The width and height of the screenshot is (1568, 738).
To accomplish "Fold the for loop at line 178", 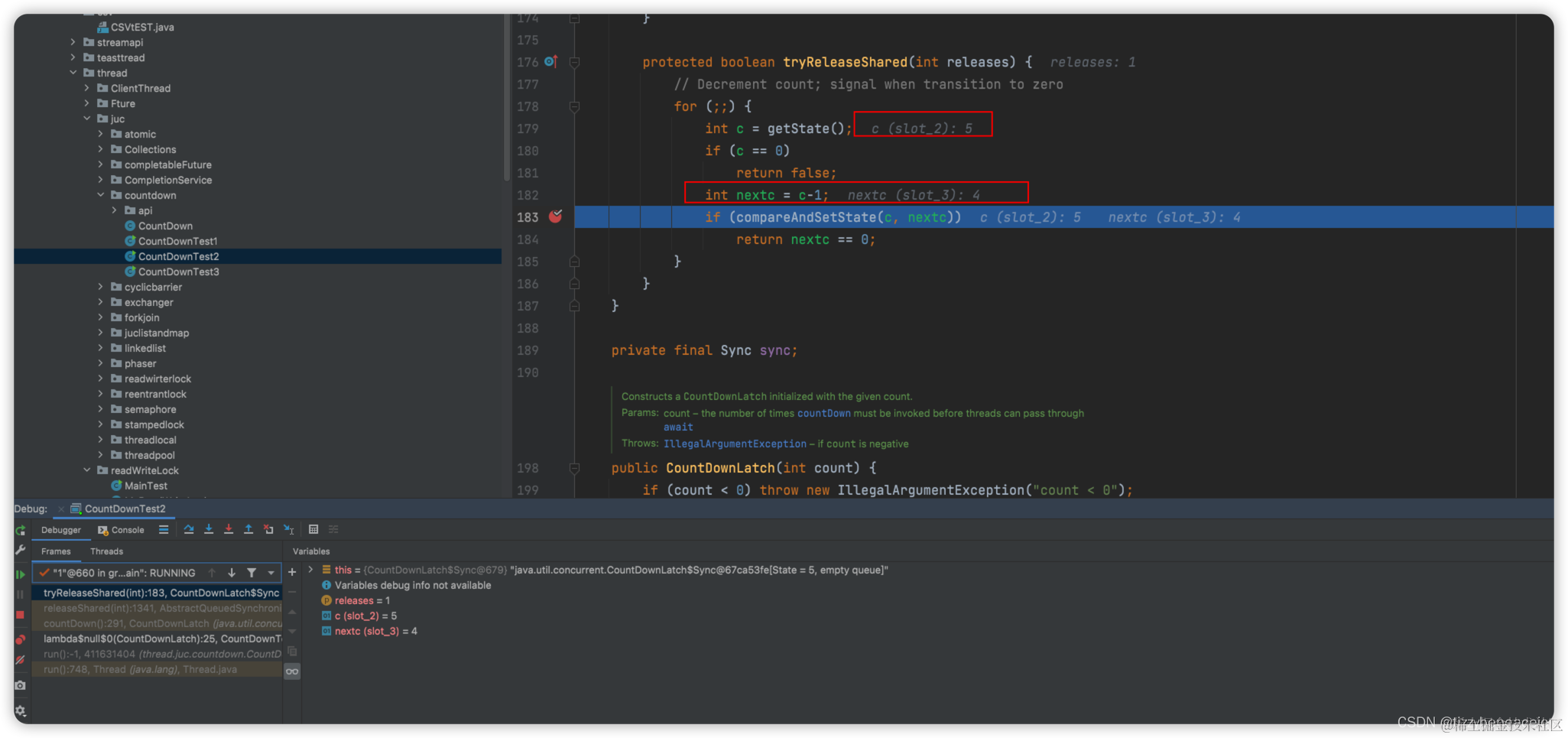I will pyautogui.click(x=574, y=106).
